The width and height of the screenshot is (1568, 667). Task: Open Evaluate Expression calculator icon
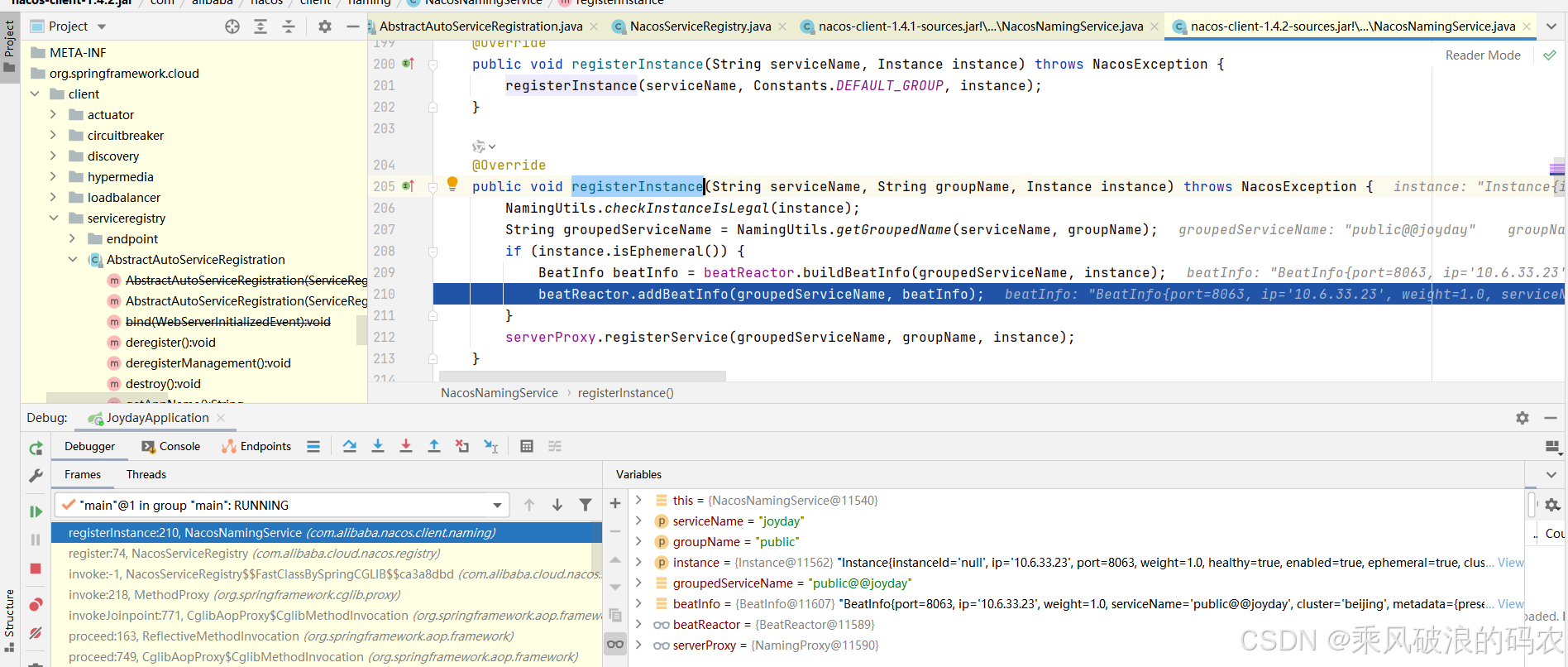(527, 446)
